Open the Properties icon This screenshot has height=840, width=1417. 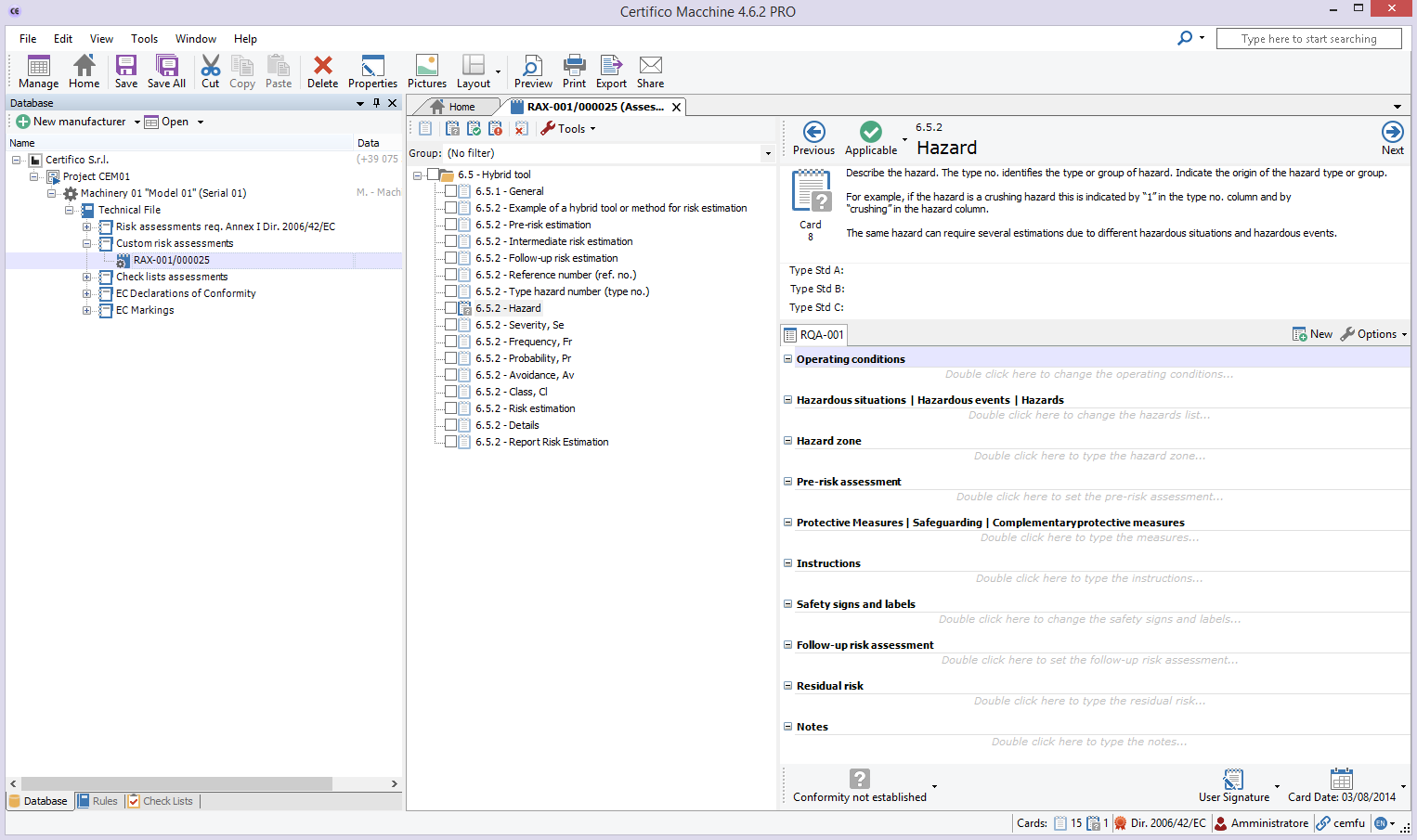pos(372,66)
